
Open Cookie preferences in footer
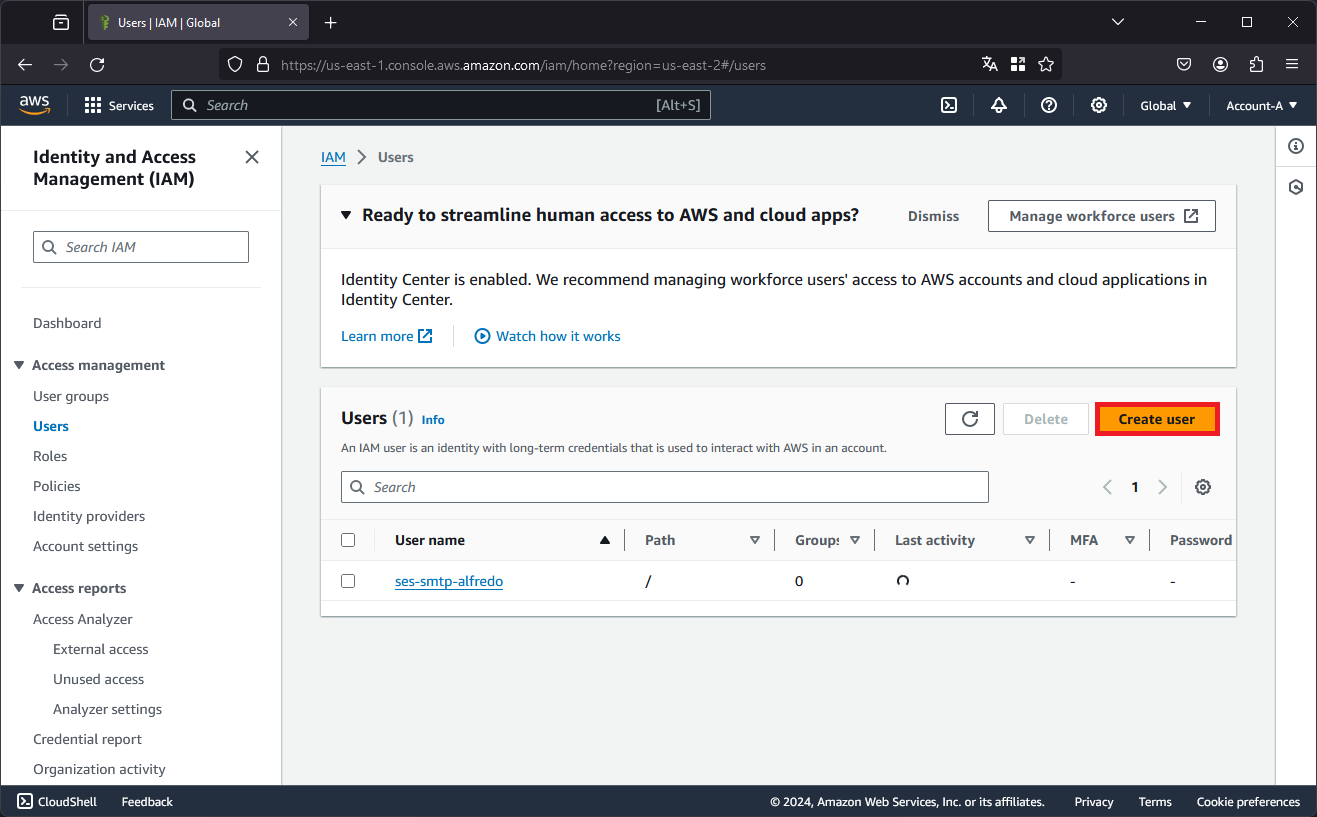click(1249, 801)
